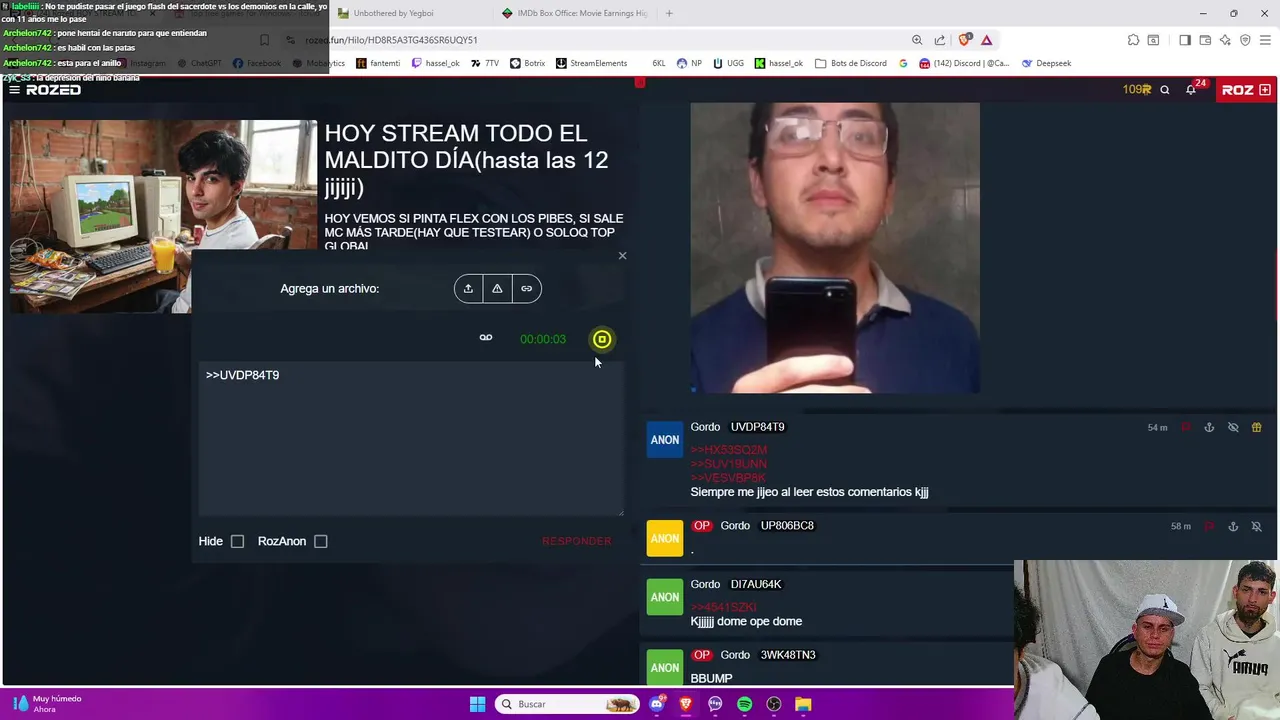1280x720 pixels.
Task: Open Windows Start menu
Action: point(478,704)
